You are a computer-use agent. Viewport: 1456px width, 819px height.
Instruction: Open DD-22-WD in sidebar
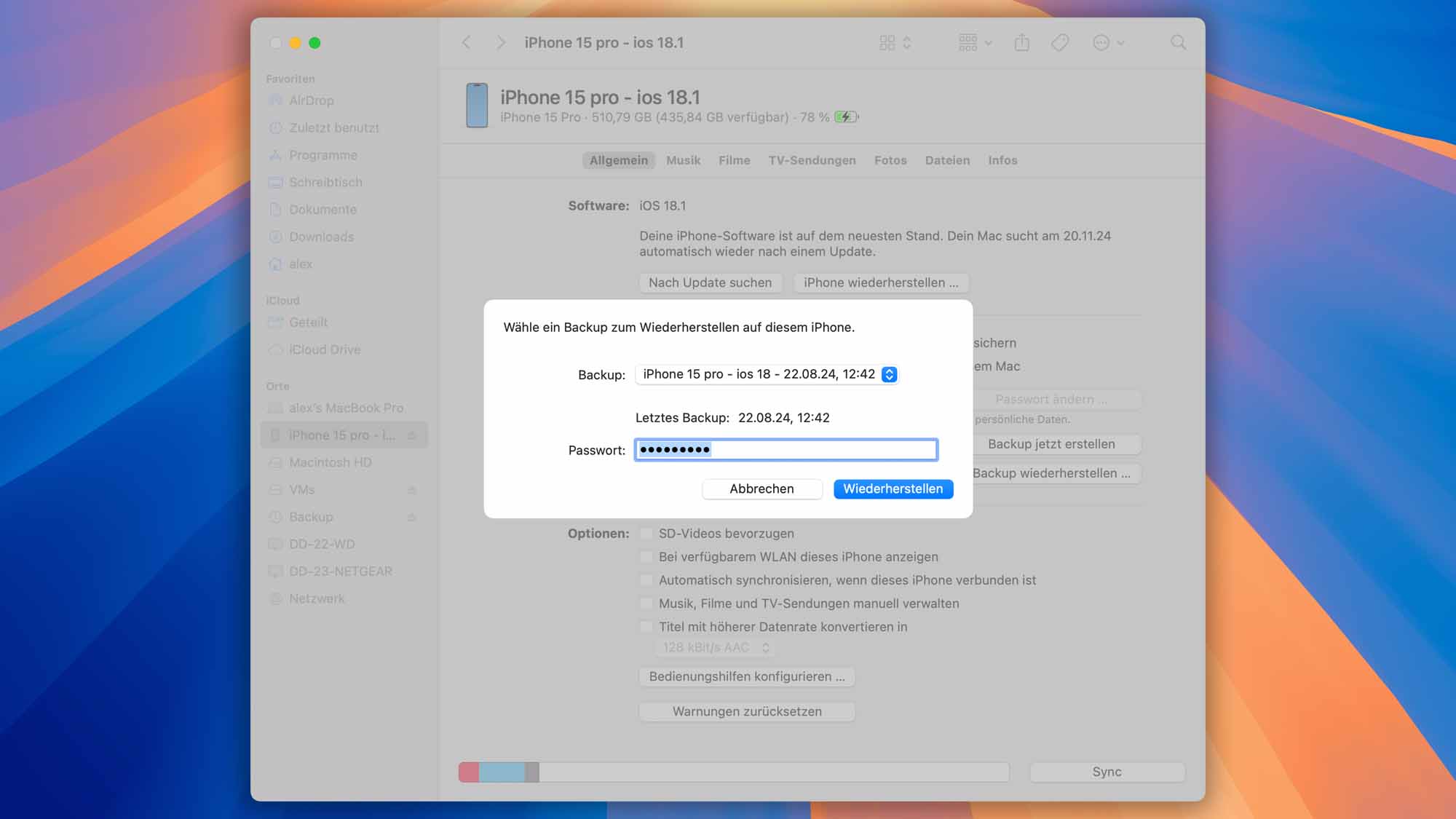pos(322,545)
